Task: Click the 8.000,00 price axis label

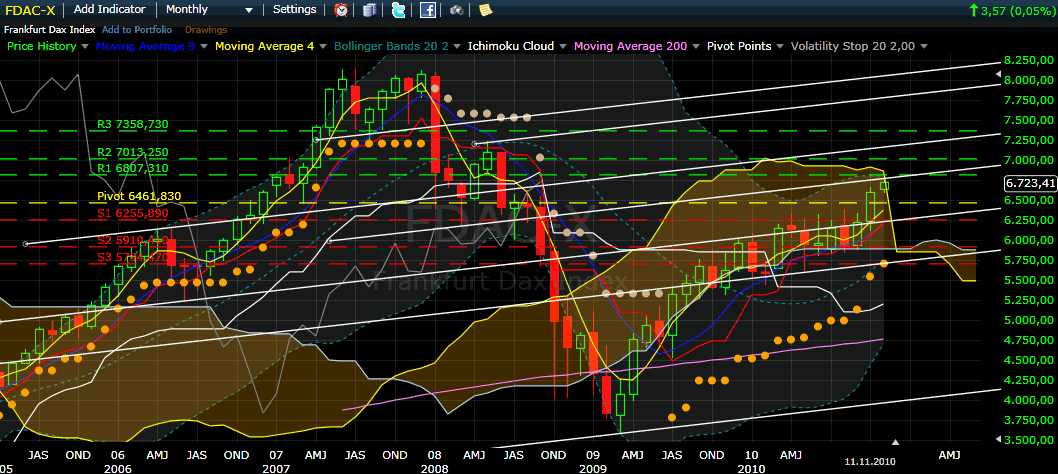Action: [1030, 80]
